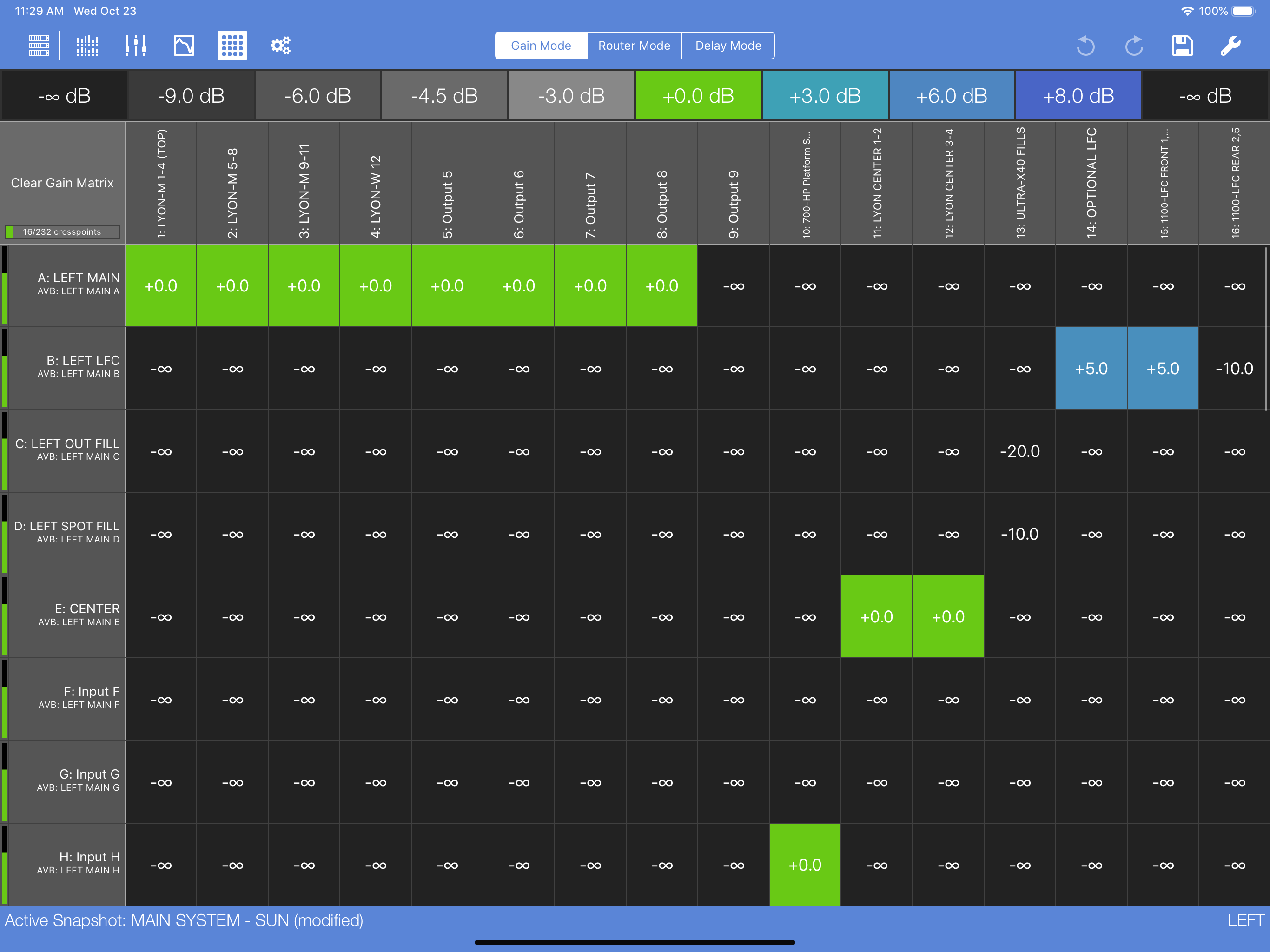The image size is (1270, 952).
Task: Switch to Gain Mode tab
Action: 541,46
